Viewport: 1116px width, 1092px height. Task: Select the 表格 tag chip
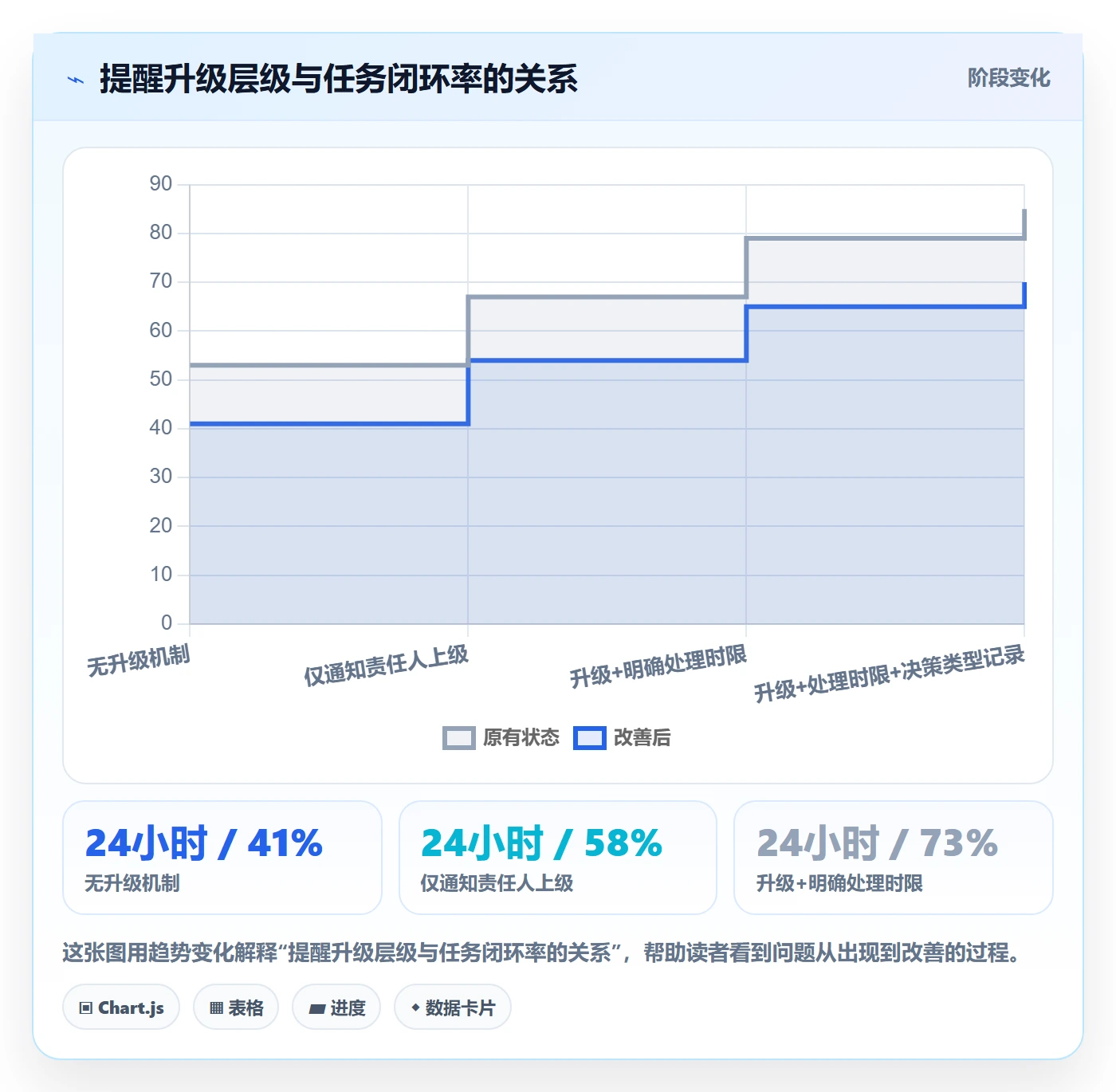(x=236, y=1008)
